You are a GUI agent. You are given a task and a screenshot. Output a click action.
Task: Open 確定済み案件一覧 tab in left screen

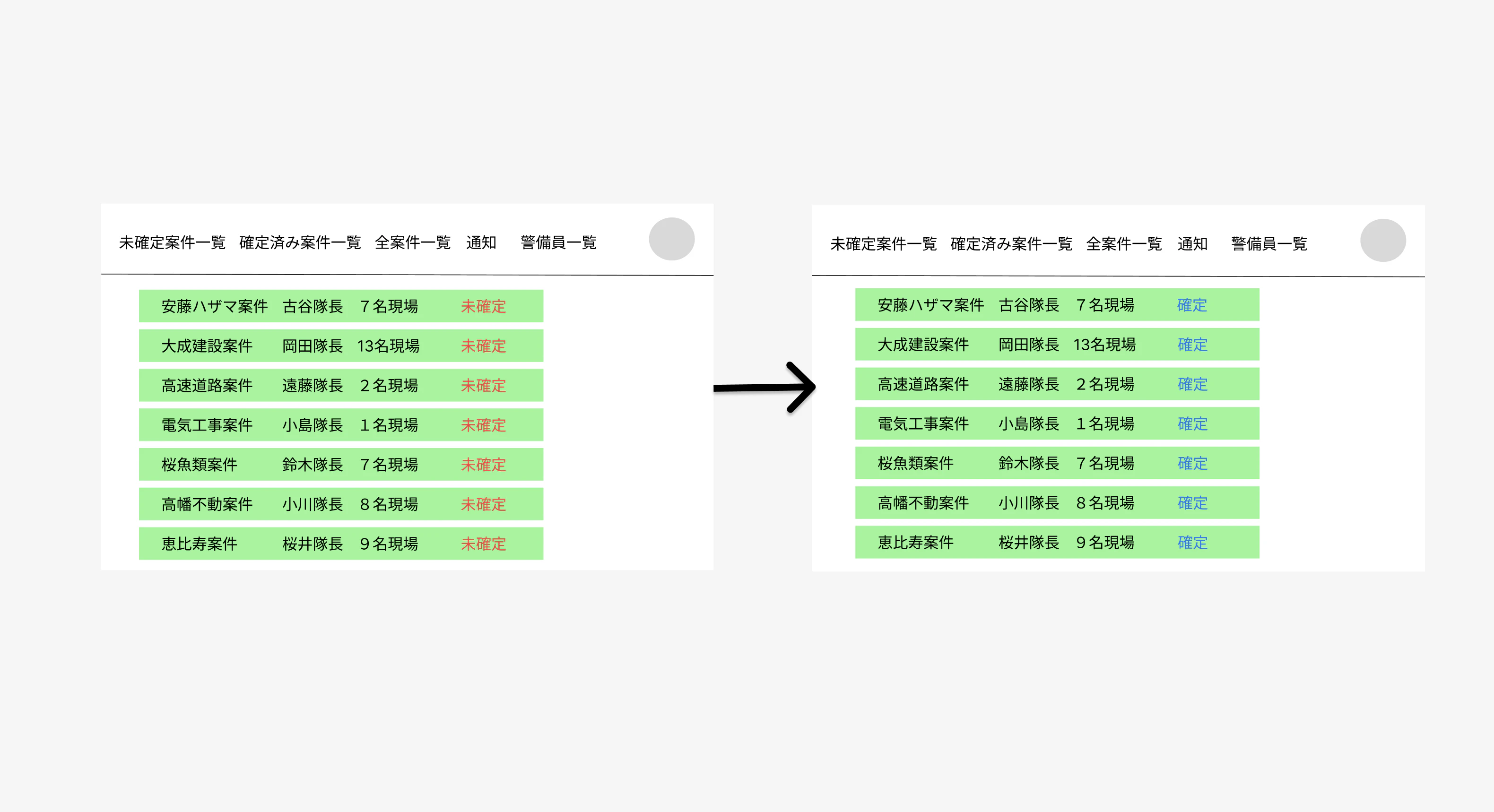tap(300, 242)
